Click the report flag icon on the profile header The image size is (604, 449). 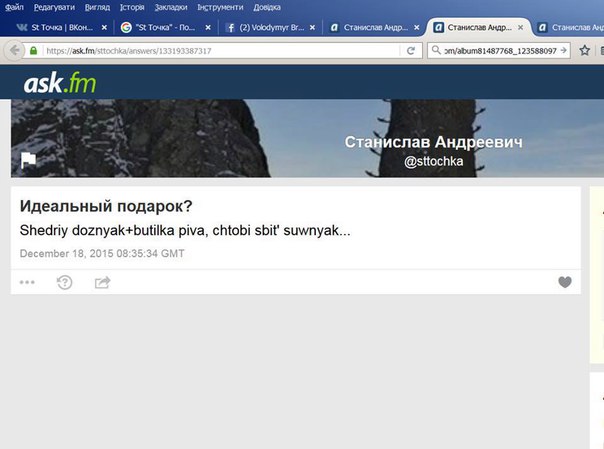tap(28, 160)
